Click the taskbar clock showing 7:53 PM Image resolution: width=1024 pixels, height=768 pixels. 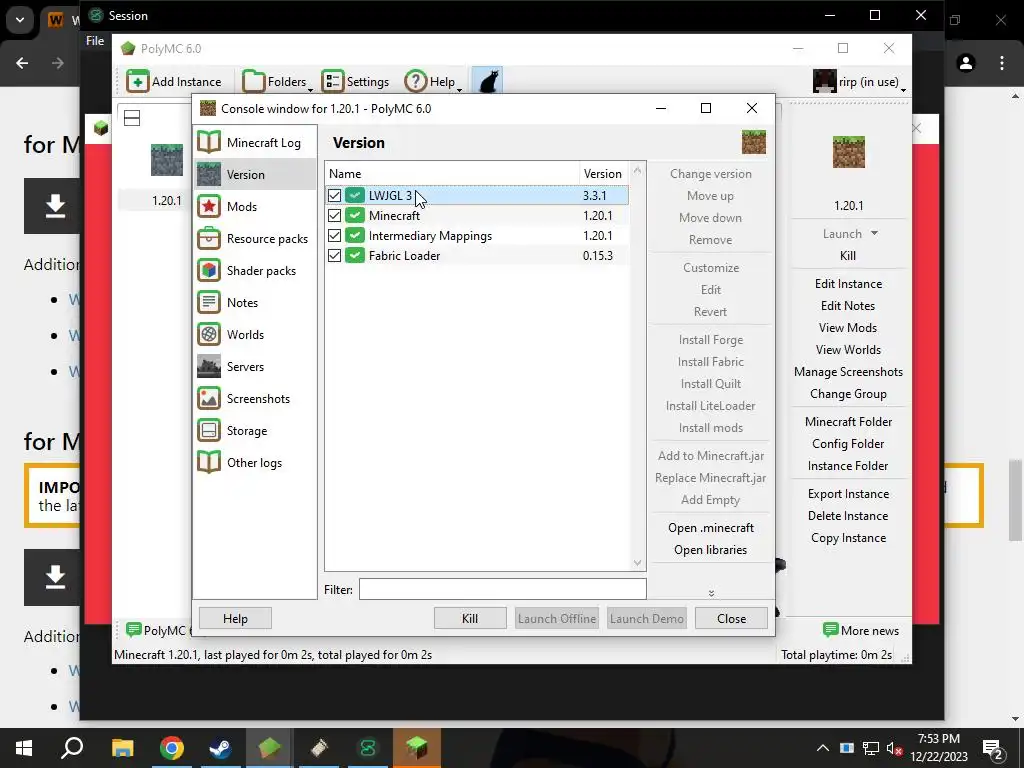coord(938,748)
